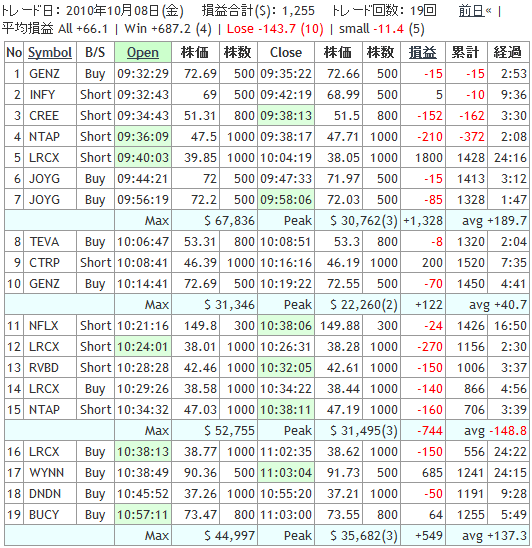
Task: Click the $ 44,997 Max value
Action: (x=229, y=535)
